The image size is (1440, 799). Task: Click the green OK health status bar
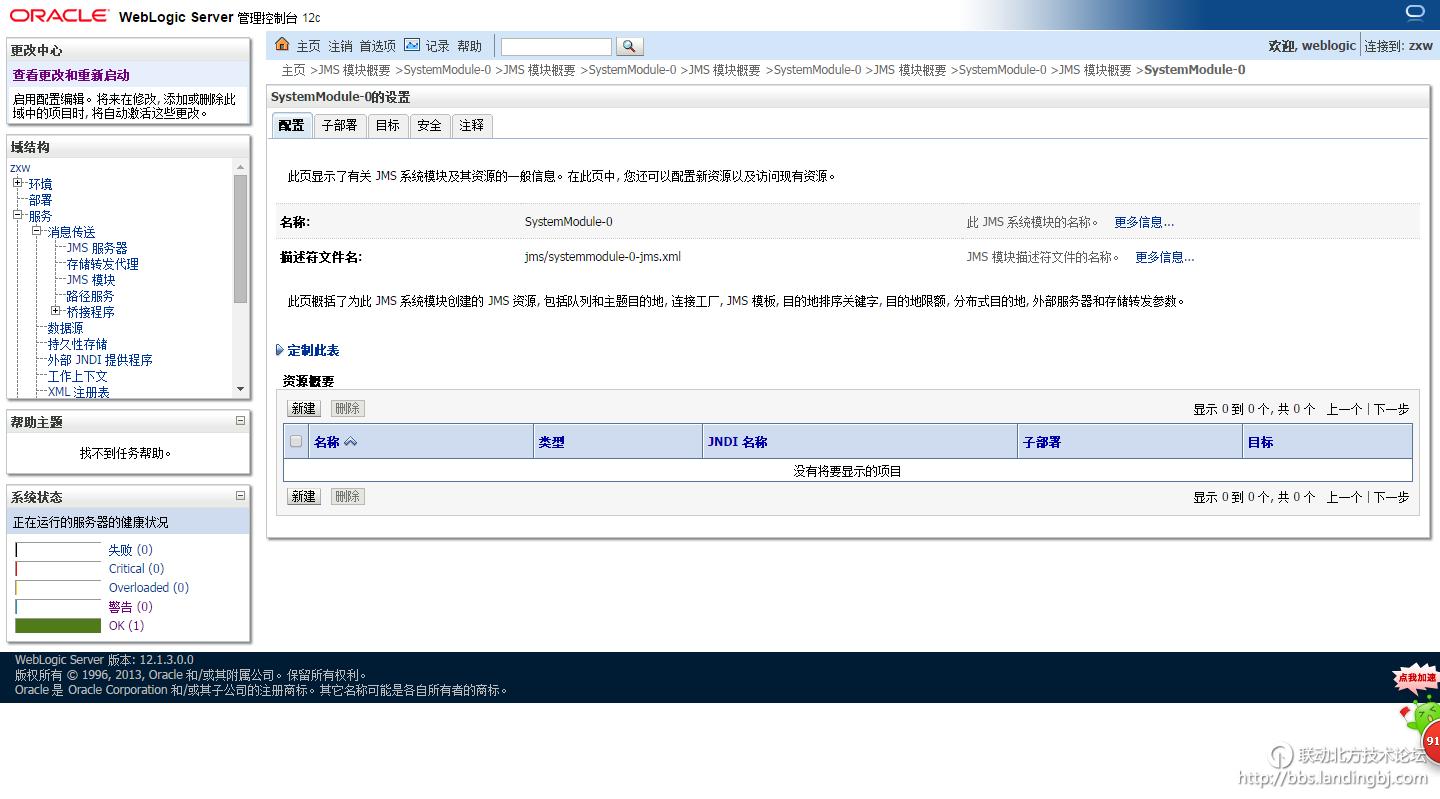pyautogui.click(x=57, y=624)
